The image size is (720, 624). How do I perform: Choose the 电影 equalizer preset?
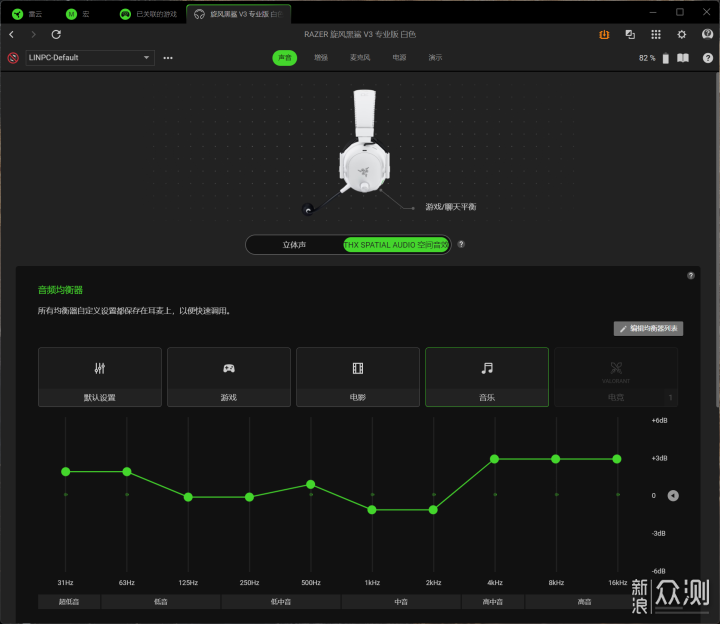coord(358,377)
